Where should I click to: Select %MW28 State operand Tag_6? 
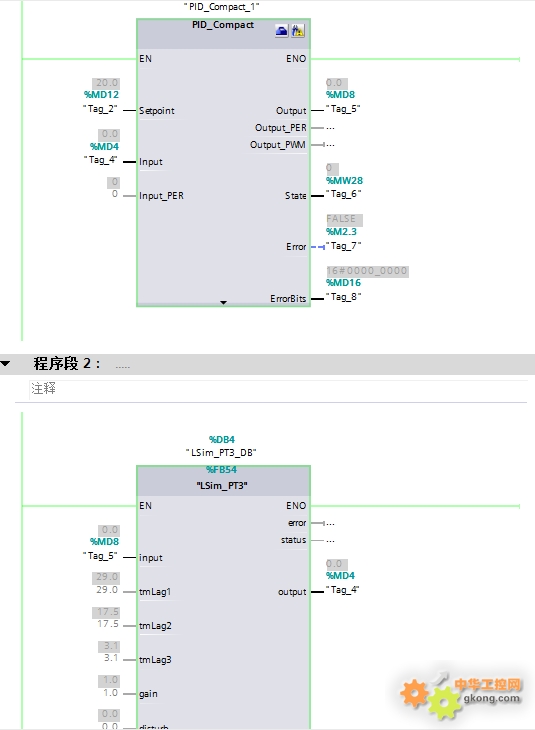point(343,194)
